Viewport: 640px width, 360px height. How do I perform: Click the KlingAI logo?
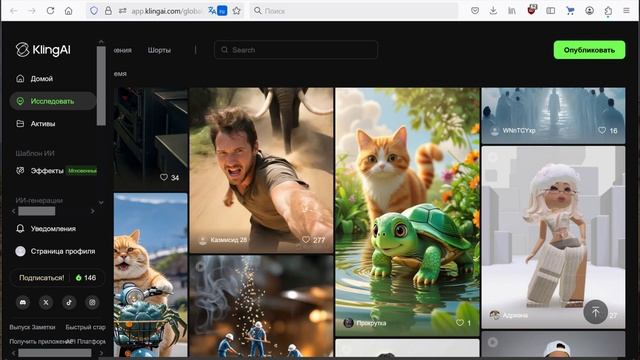(43, 50)
